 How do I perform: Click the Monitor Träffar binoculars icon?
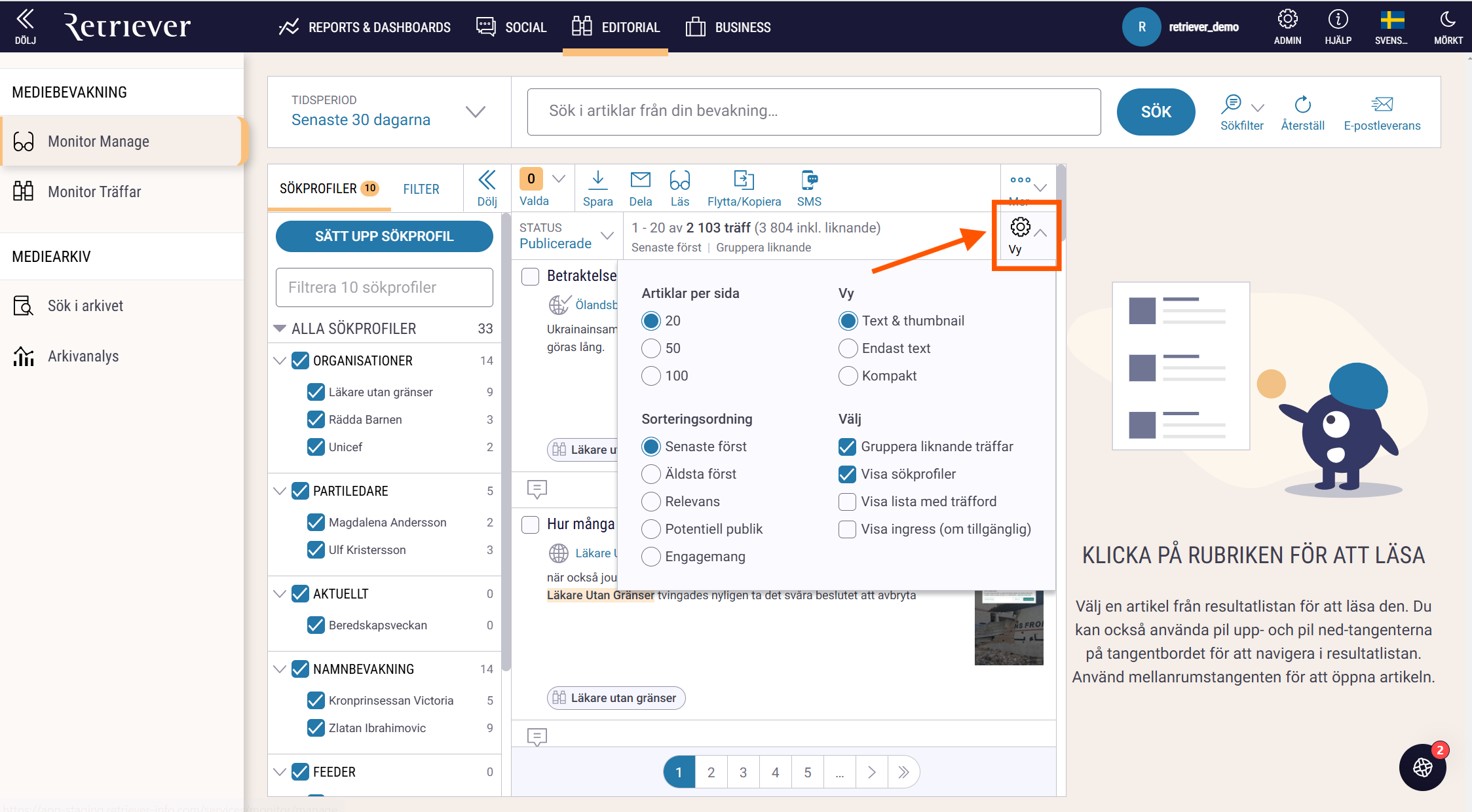24,191
